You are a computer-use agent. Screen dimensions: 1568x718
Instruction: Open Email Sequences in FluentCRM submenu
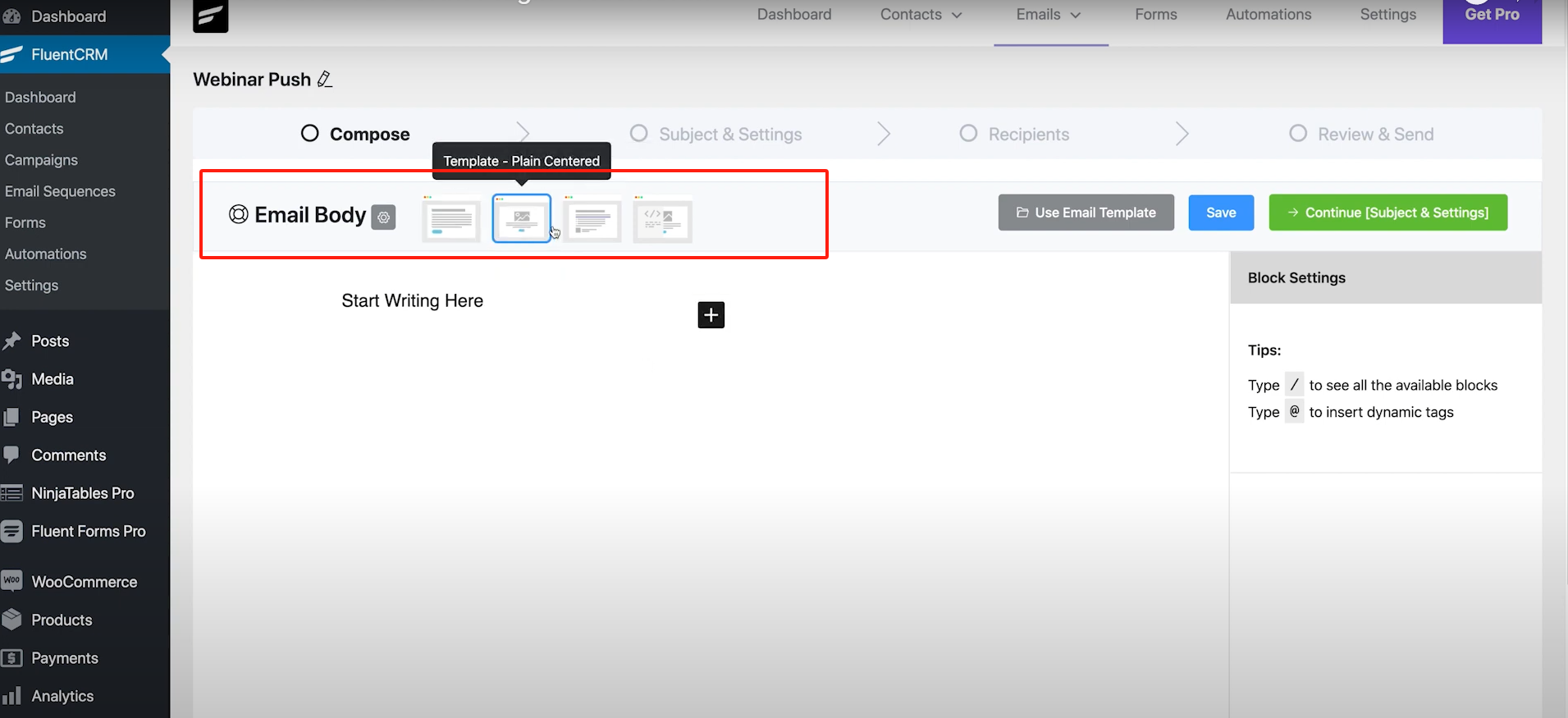60,191
